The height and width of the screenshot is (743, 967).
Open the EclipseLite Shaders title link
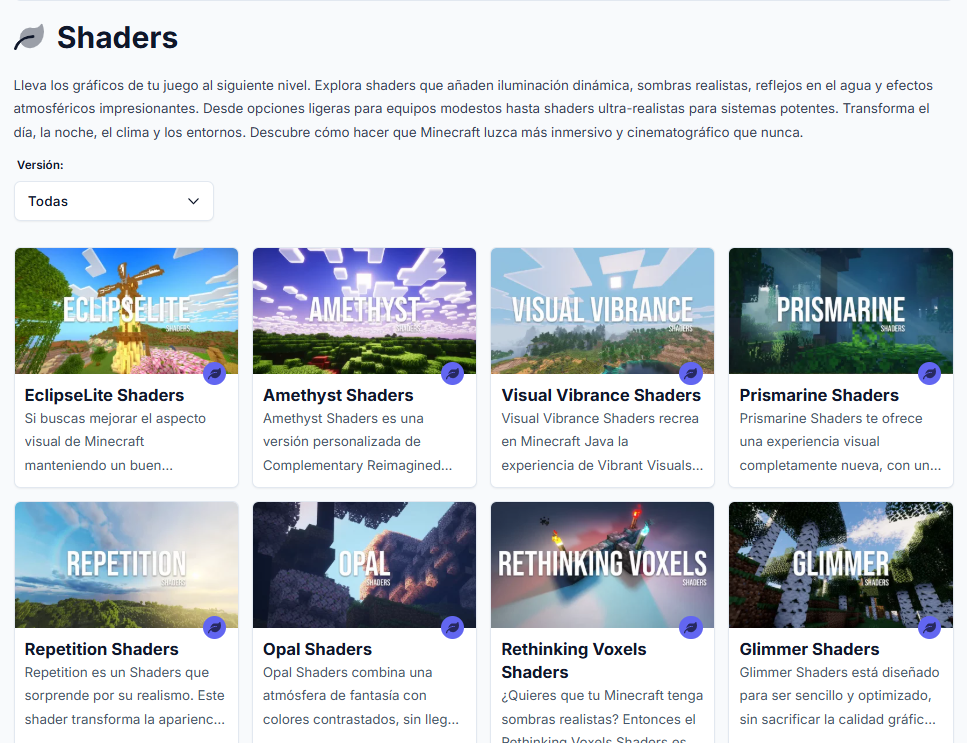[104, 395]
